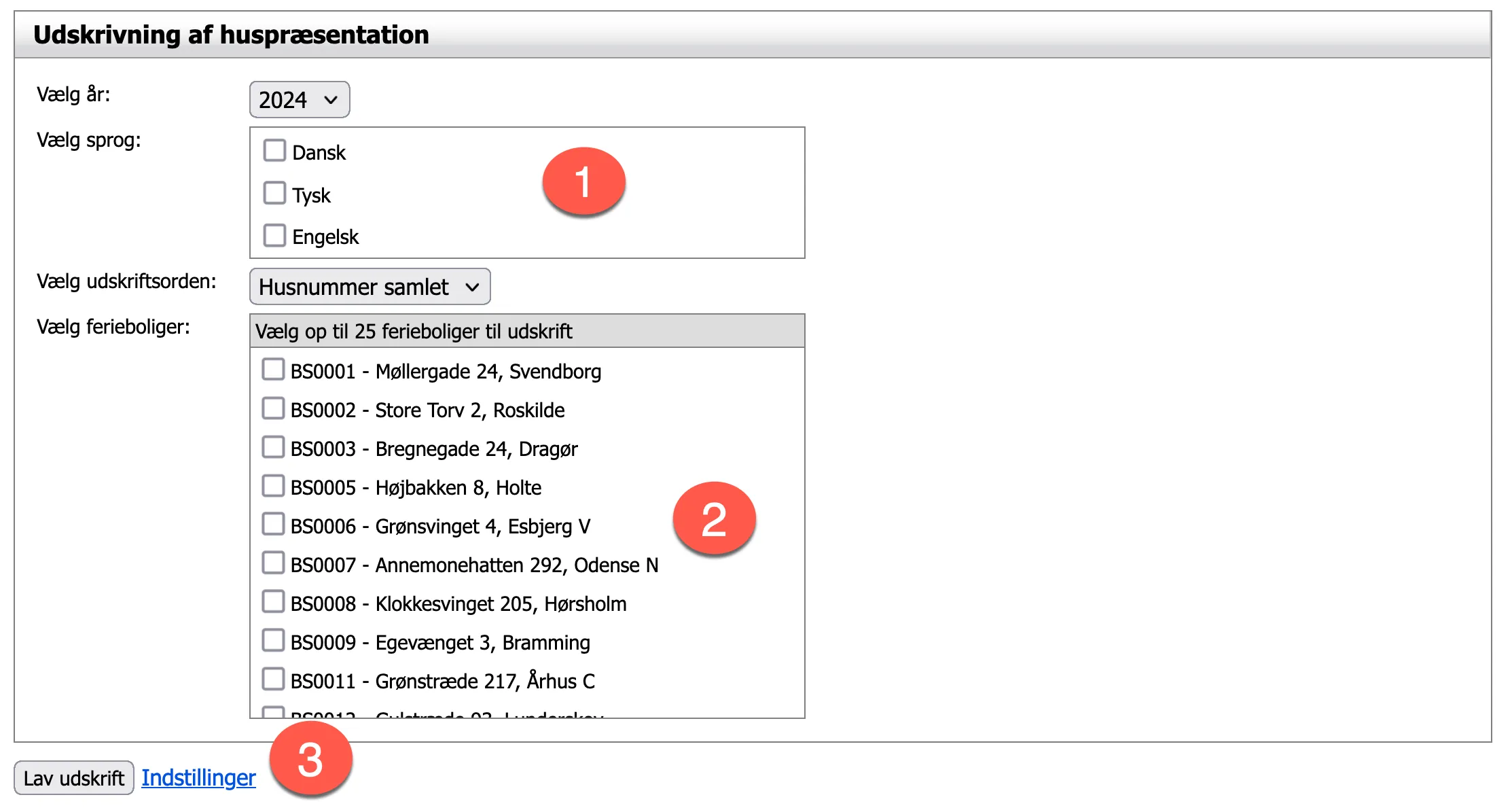Open the Indstillinger link
Screen dimensions: 1512x810
pos(198,777)
